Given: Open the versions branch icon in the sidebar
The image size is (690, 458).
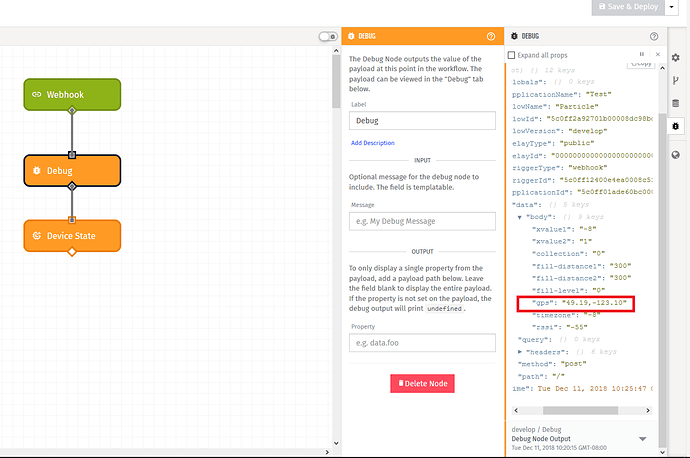Looking at the screenshot, I should point(675,81).
